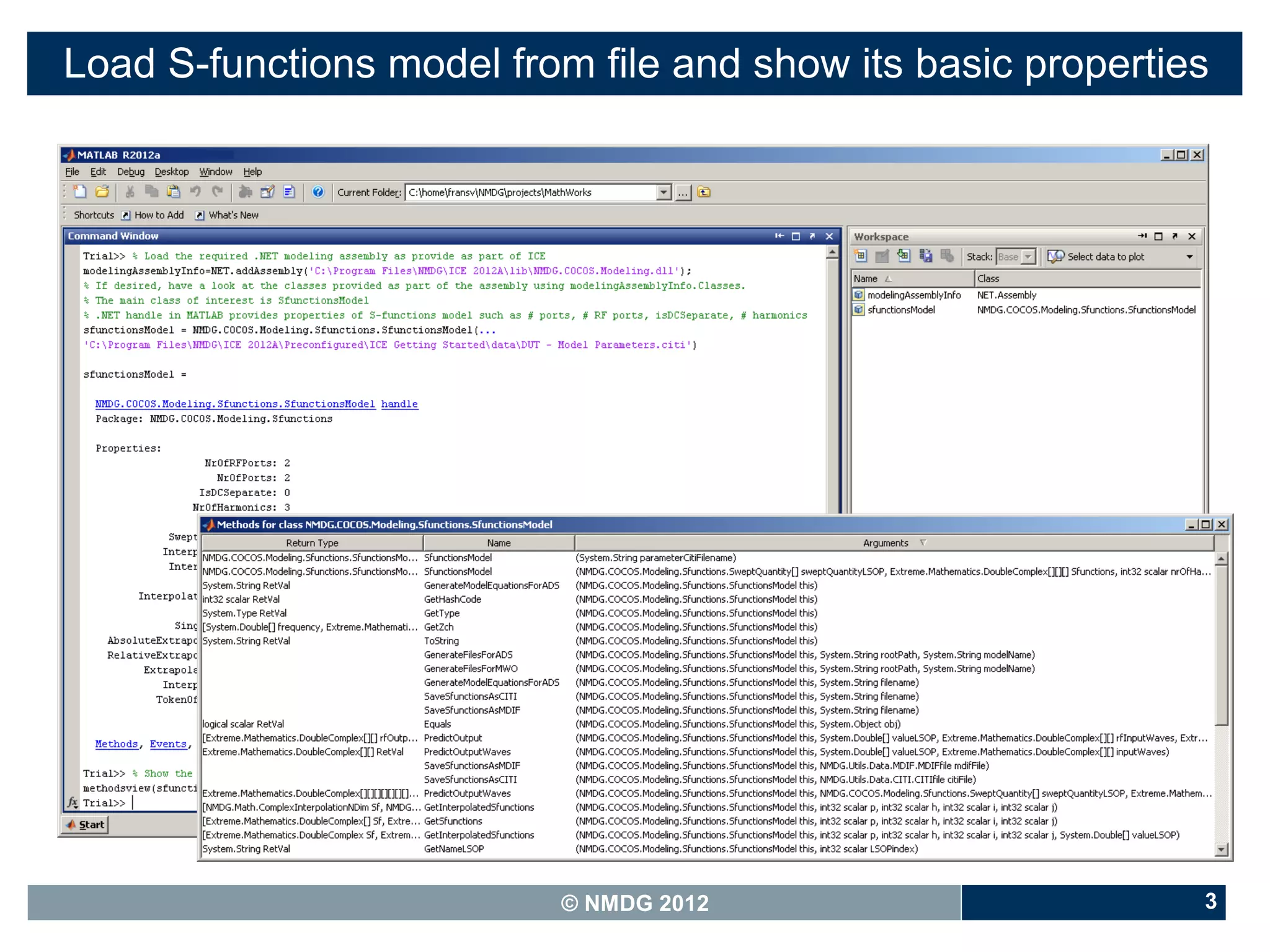Click the New Variable icon in Workspace
Image resolution: width=1270 pixels, height=952 pixels.
[x=861, y=256]
